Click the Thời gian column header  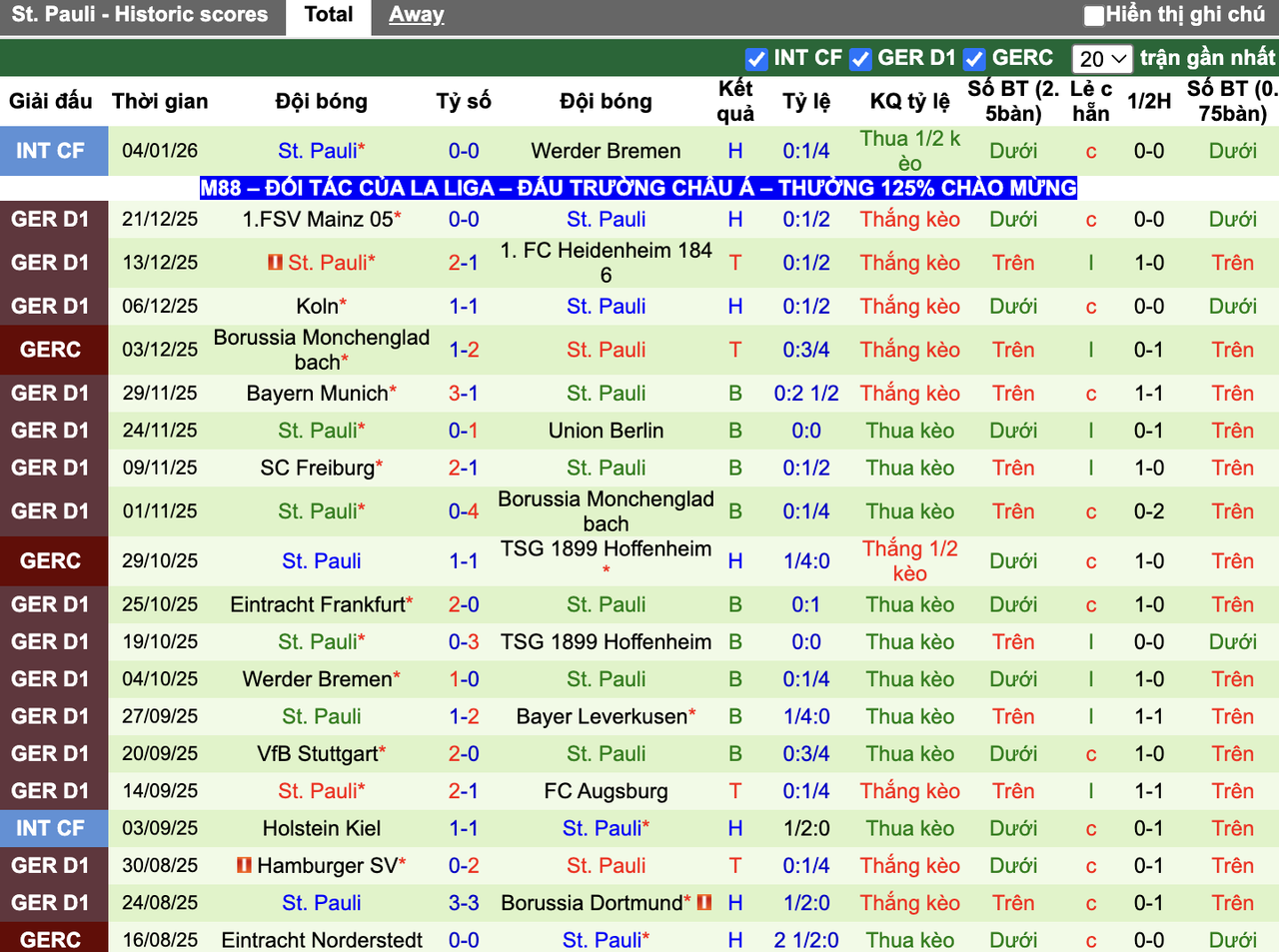pyautogui.click(x=160, y=101)
